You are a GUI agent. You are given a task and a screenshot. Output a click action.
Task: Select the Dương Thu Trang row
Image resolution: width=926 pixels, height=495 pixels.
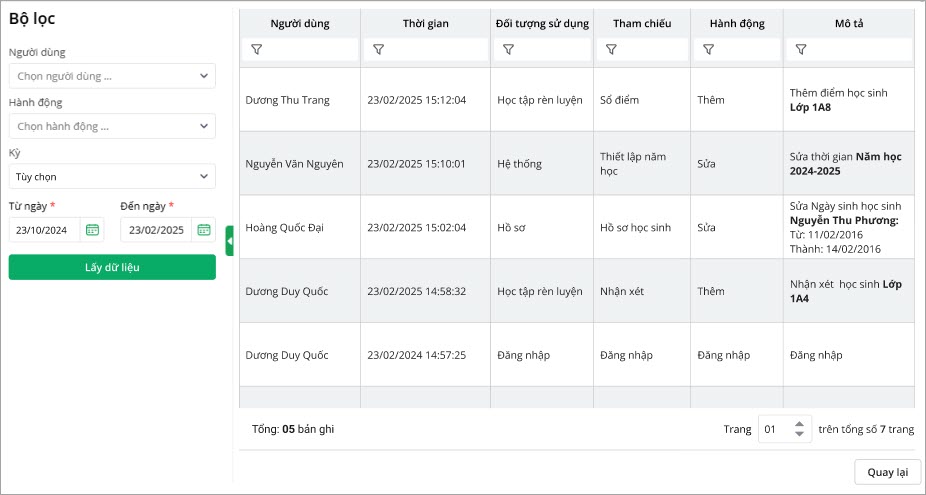[x=288, y=100]
